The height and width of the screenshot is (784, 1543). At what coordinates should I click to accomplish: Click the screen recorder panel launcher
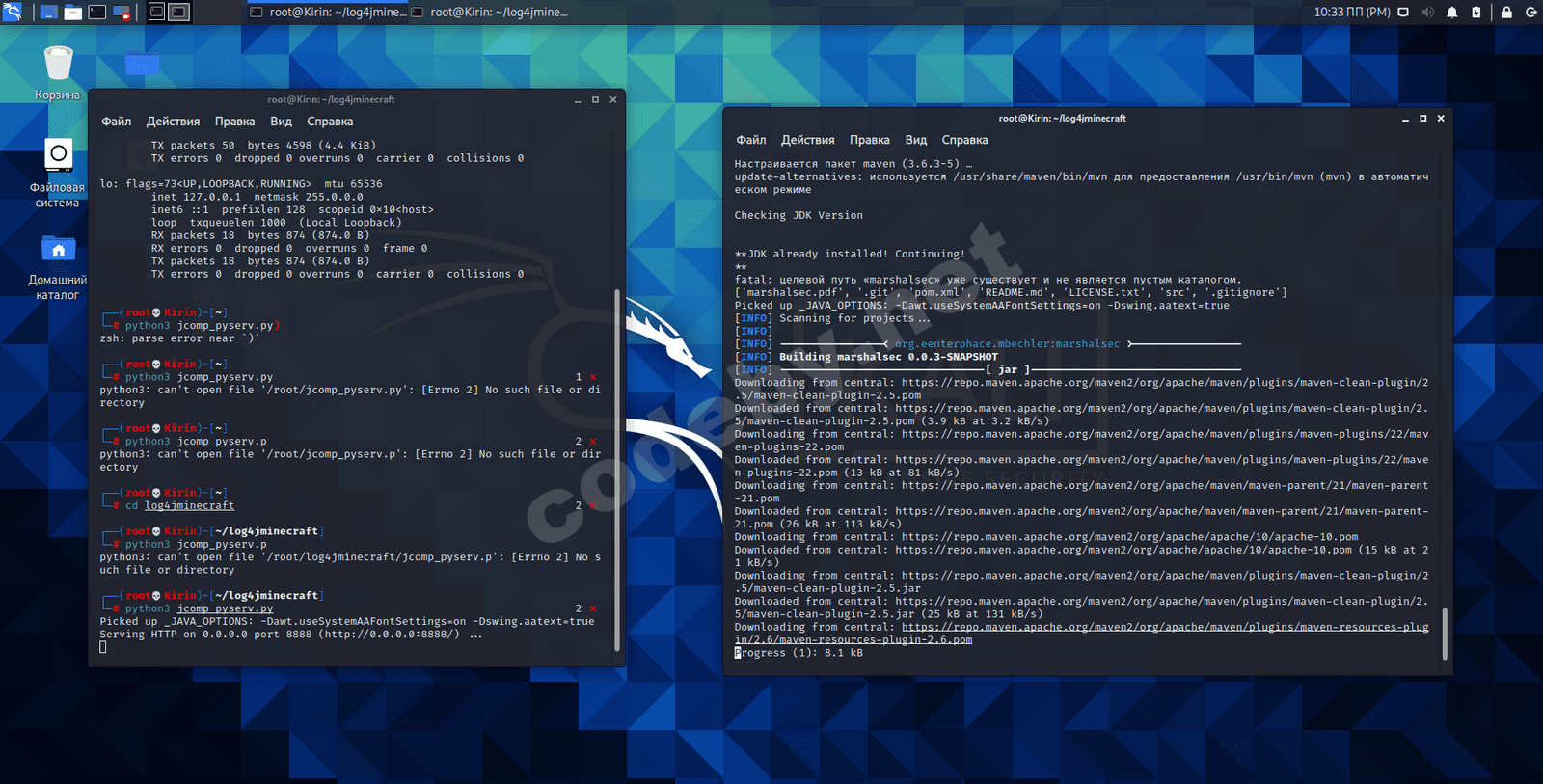click(122, 12)
